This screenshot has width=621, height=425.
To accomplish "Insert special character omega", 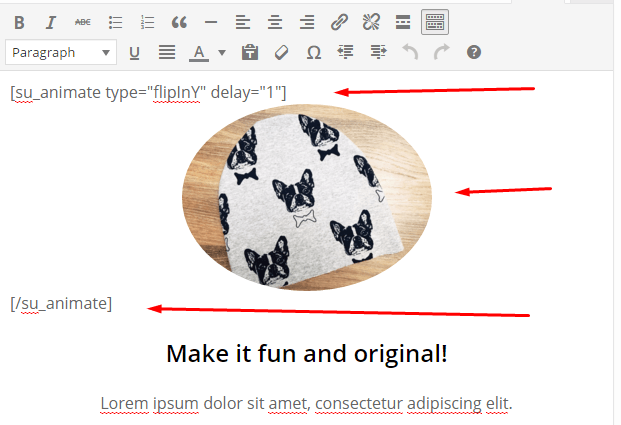I will 313,52.
